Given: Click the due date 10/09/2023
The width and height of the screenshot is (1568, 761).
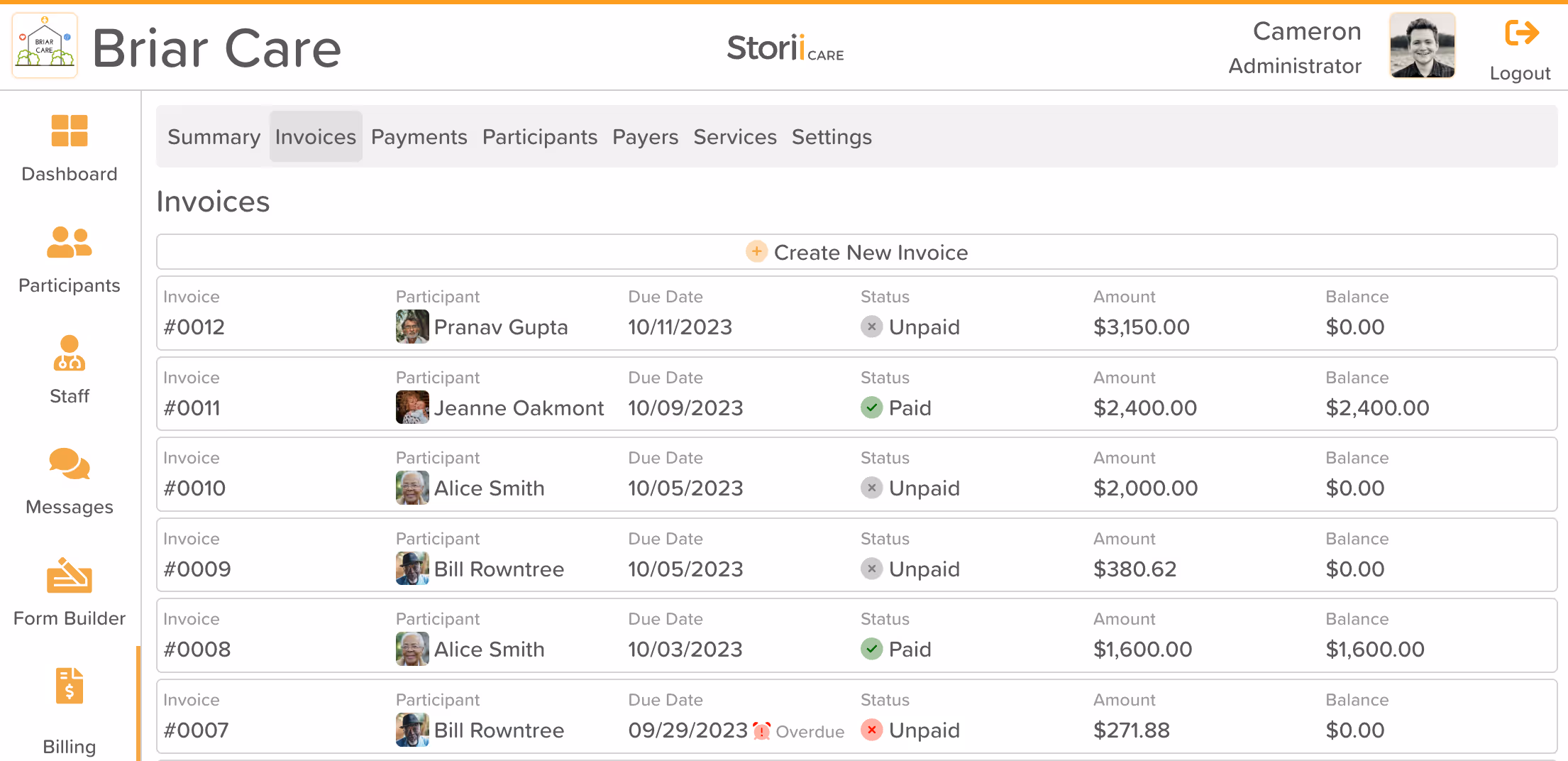Looking at the screenshot, I should click(685, 407).
